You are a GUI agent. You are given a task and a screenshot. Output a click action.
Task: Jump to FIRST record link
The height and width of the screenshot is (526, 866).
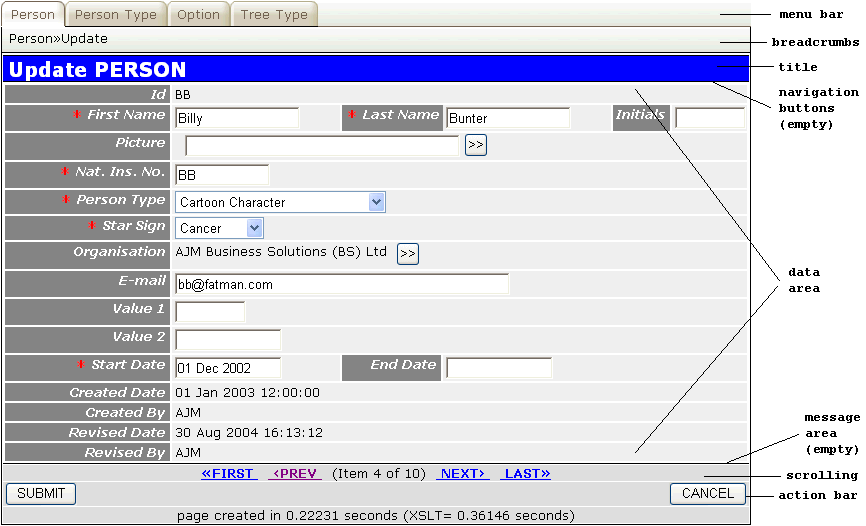pyautogui.click(x=228, y=473)
